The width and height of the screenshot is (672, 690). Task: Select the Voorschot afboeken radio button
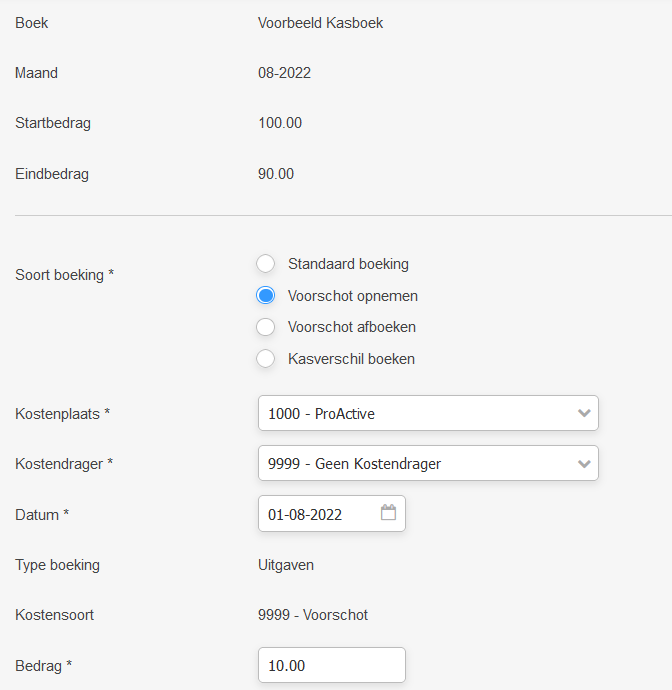[265, 327]
